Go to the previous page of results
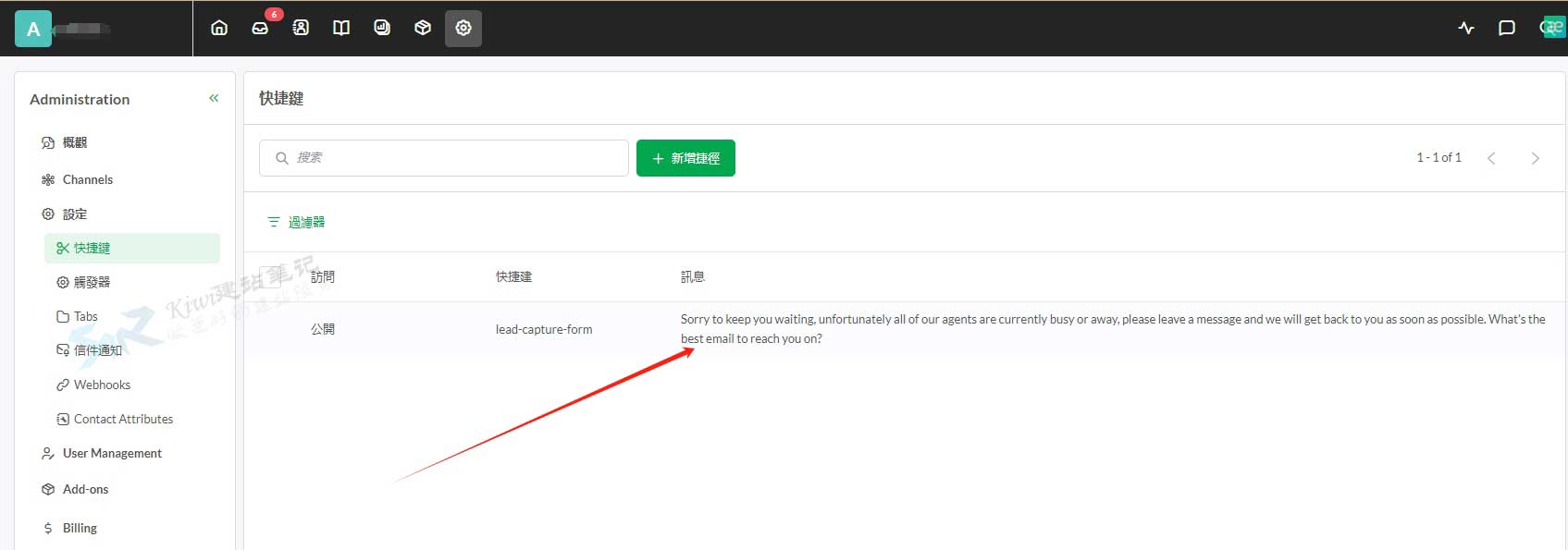1568x550 pixels. [1491, 158]
